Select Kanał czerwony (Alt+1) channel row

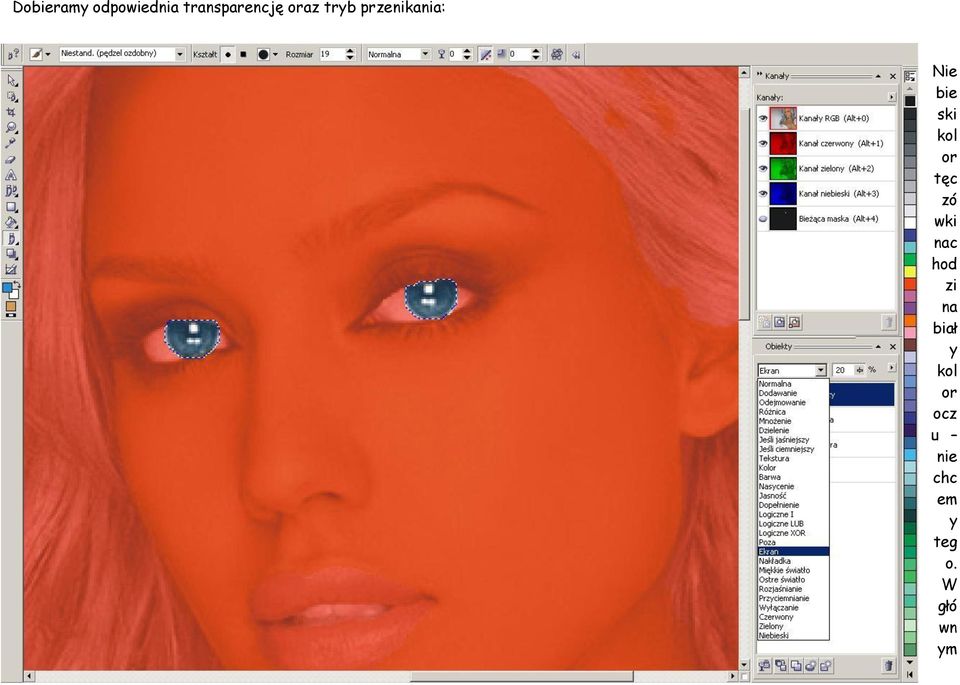[827, 143]
